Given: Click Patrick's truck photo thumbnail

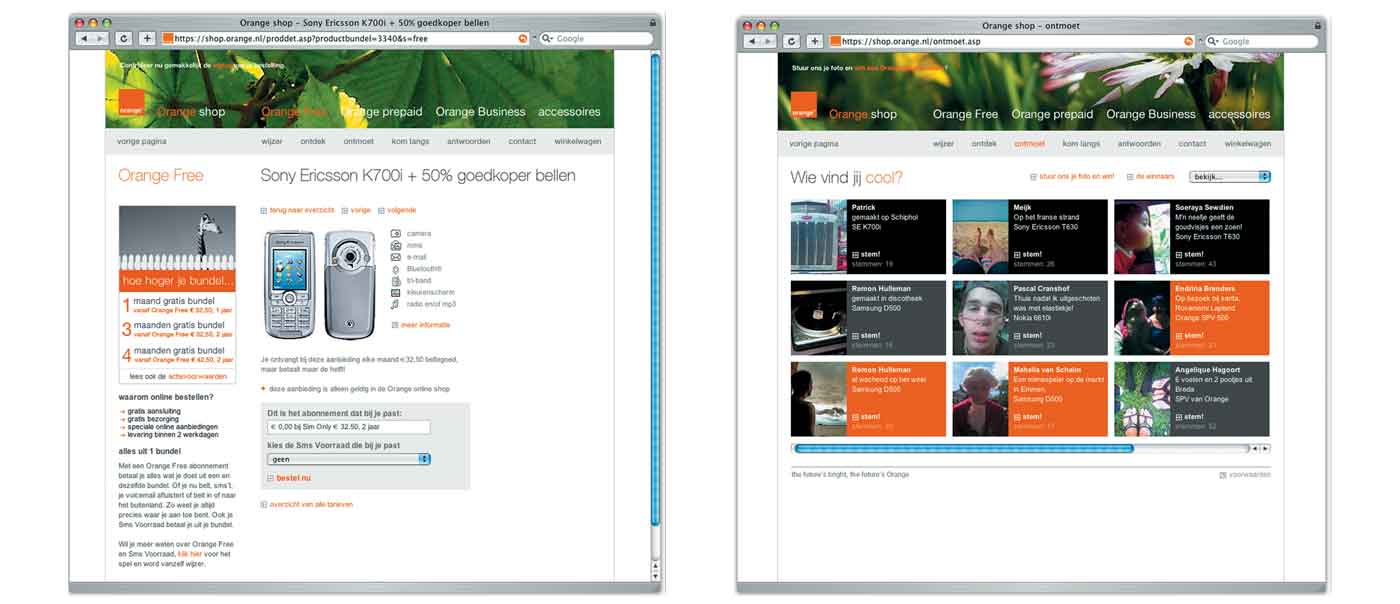Looking at the screenshot, I should coord(818,236).
